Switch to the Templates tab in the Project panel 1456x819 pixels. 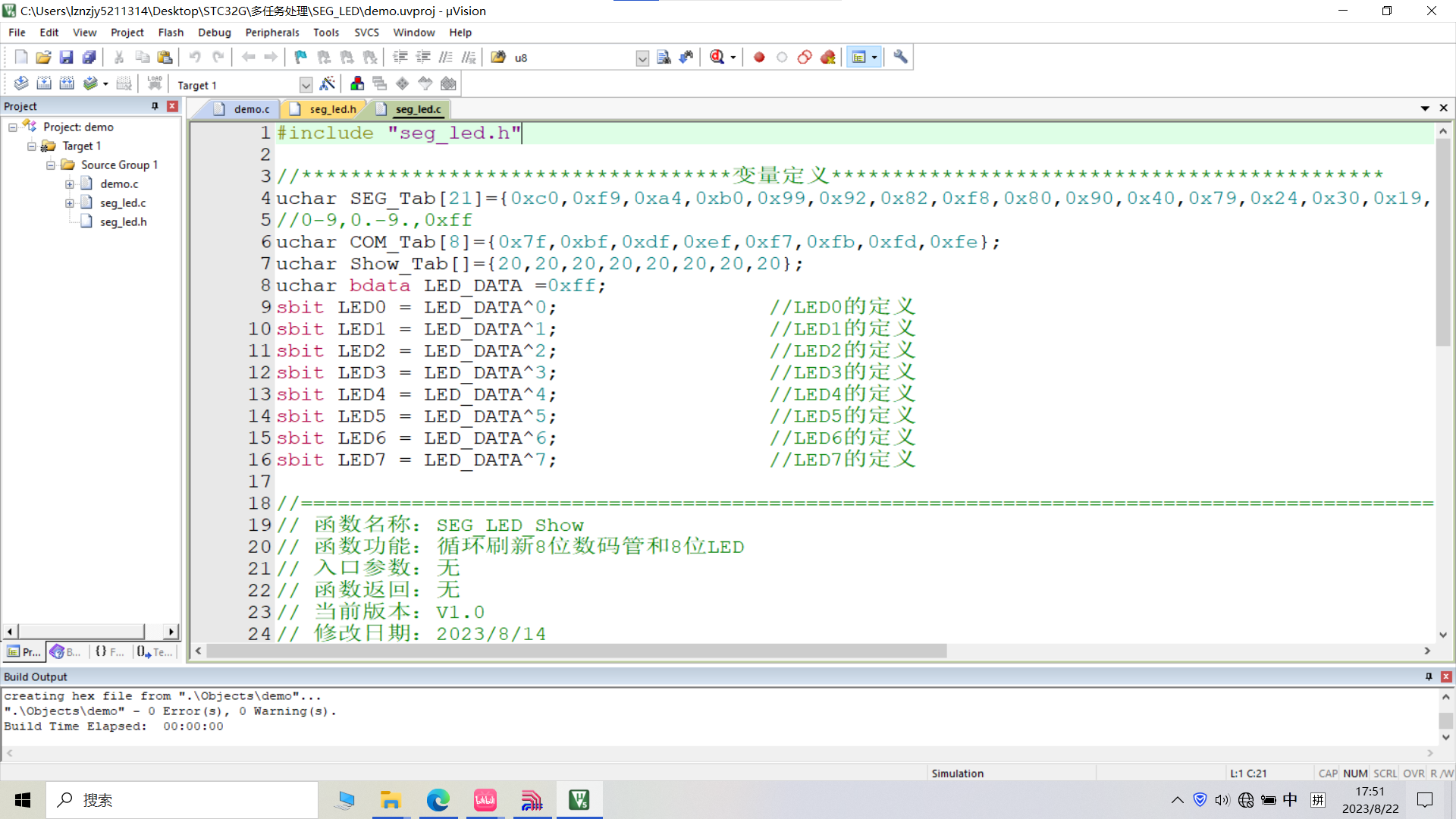(x=156, y=651)
